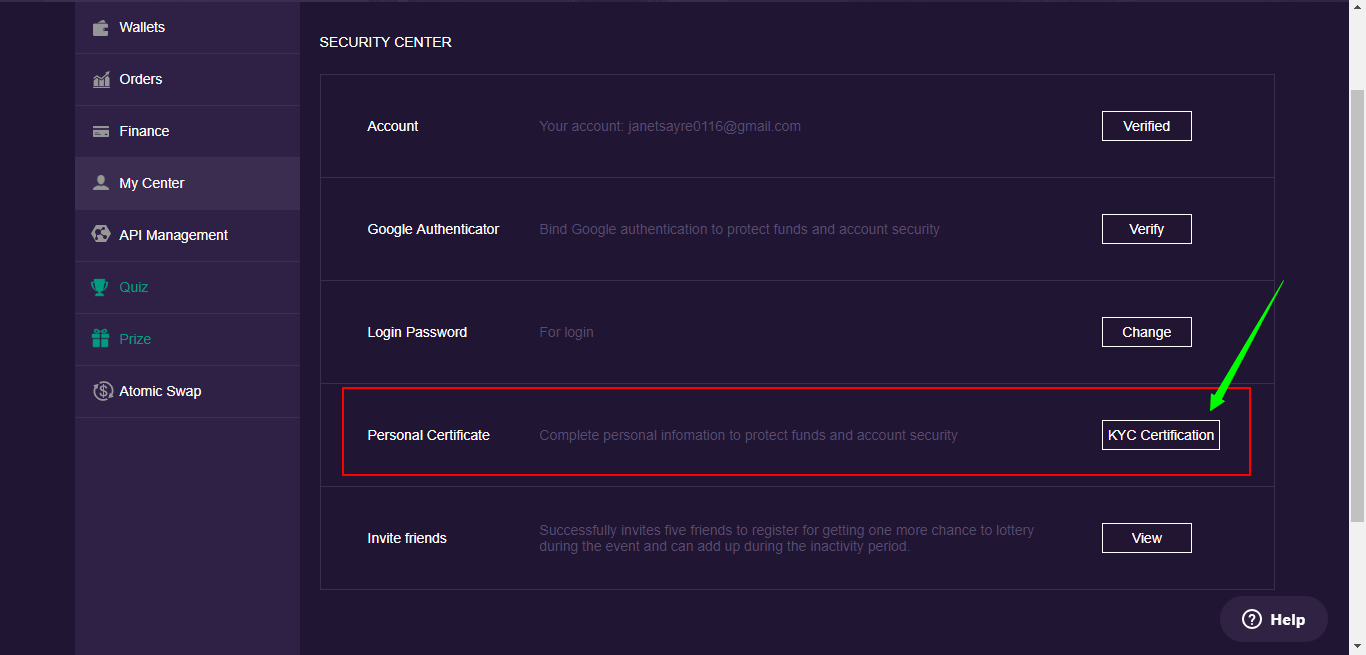Click the Orders chart icon
The width and height of the screenshot is (1366, 655).
click(101, 80)
